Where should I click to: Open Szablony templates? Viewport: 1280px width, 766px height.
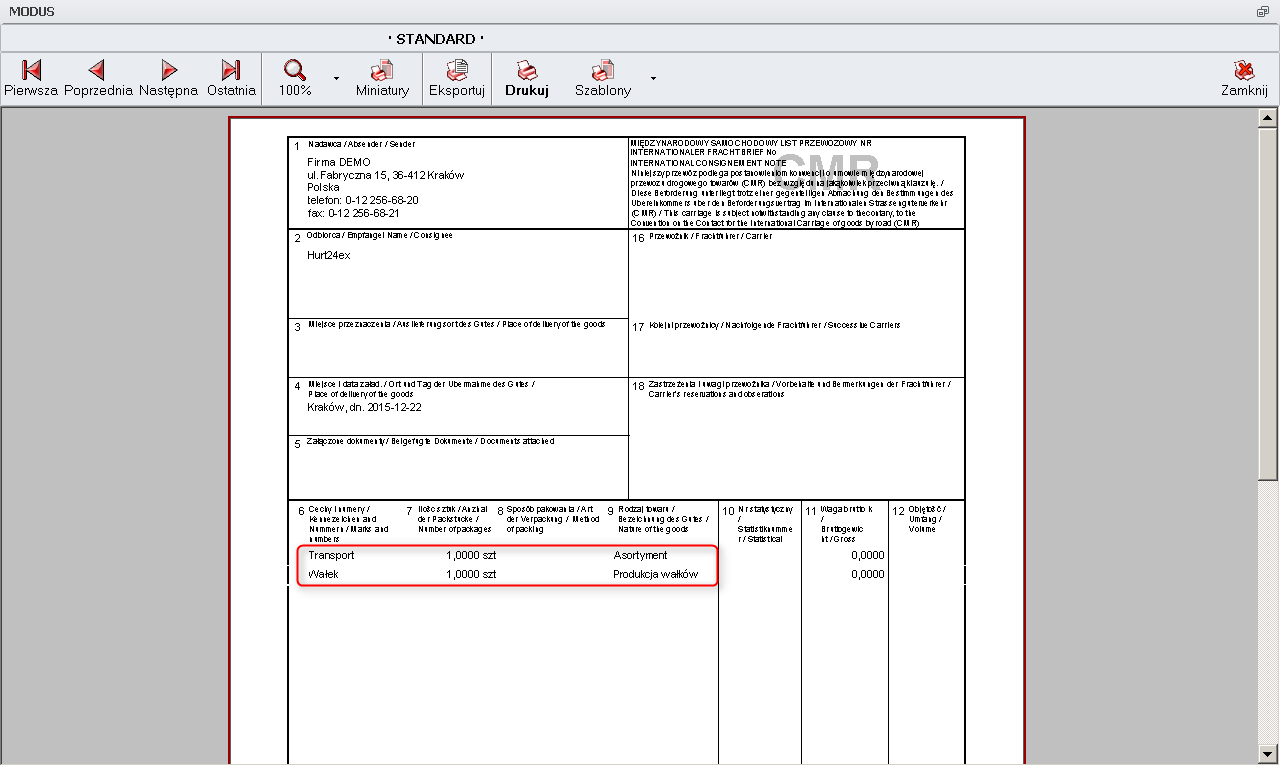click(x=602, y=78)
